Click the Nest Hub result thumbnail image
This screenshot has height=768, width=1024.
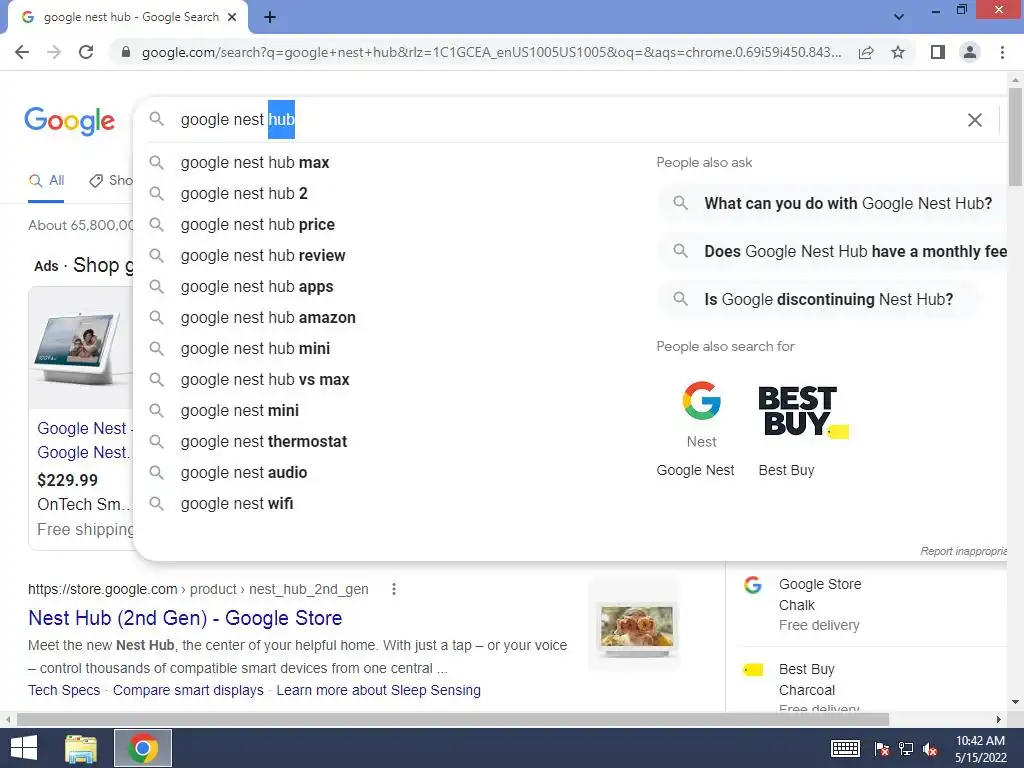(x=636, y=627)
